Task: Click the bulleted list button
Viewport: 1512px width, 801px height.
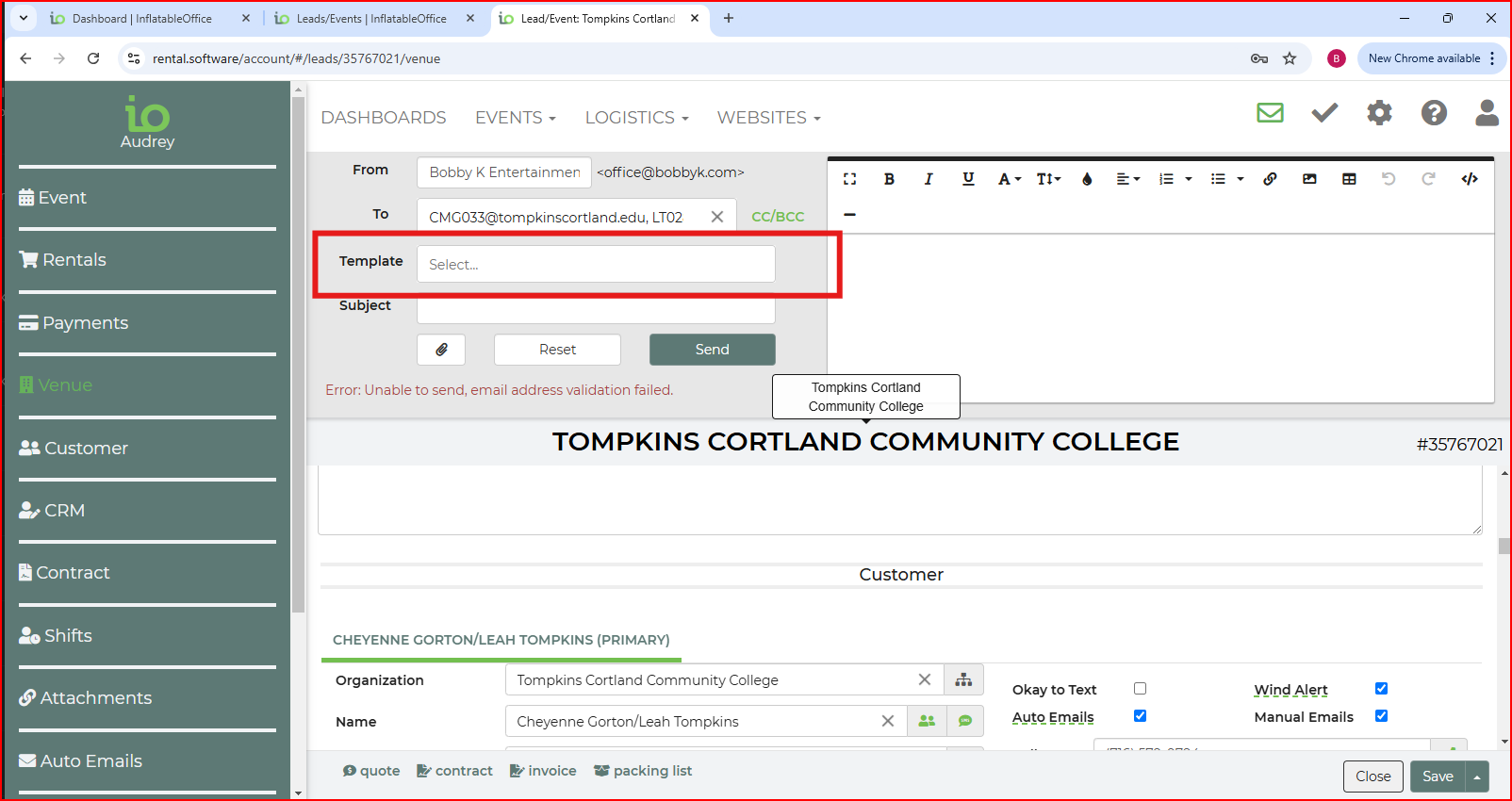Action: (1218, 179)
